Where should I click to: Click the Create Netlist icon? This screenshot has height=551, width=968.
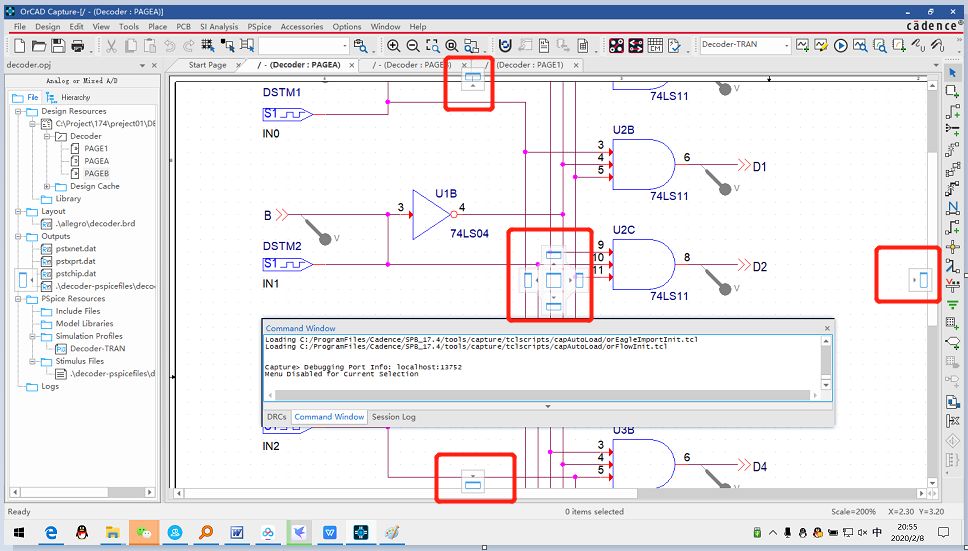544,46
